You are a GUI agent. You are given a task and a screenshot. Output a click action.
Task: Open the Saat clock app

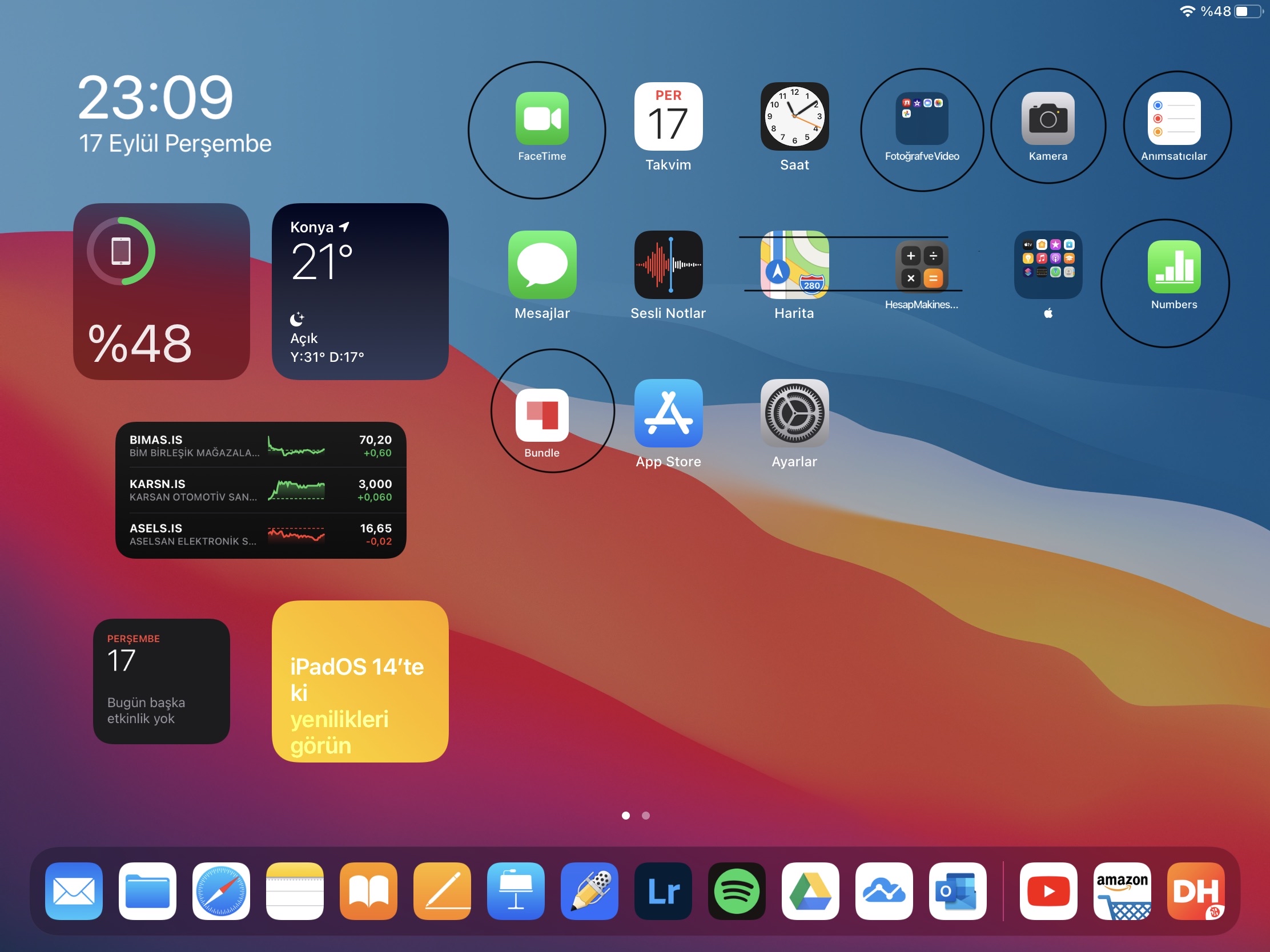(x=794, y=116)
